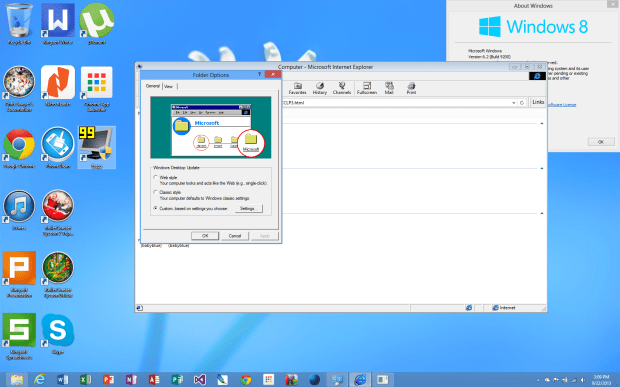Click the Channels toolbar icon
The width and height of the screenshot is (620, 387).
coord(342,88)
